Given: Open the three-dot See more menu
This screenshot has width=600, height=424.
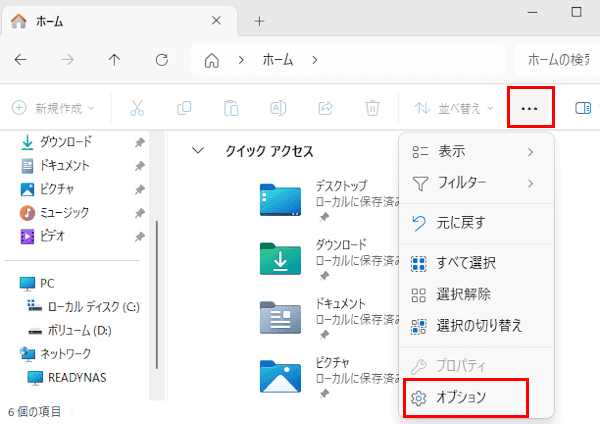Looking at the screenshot, I should tap(530, 108).
